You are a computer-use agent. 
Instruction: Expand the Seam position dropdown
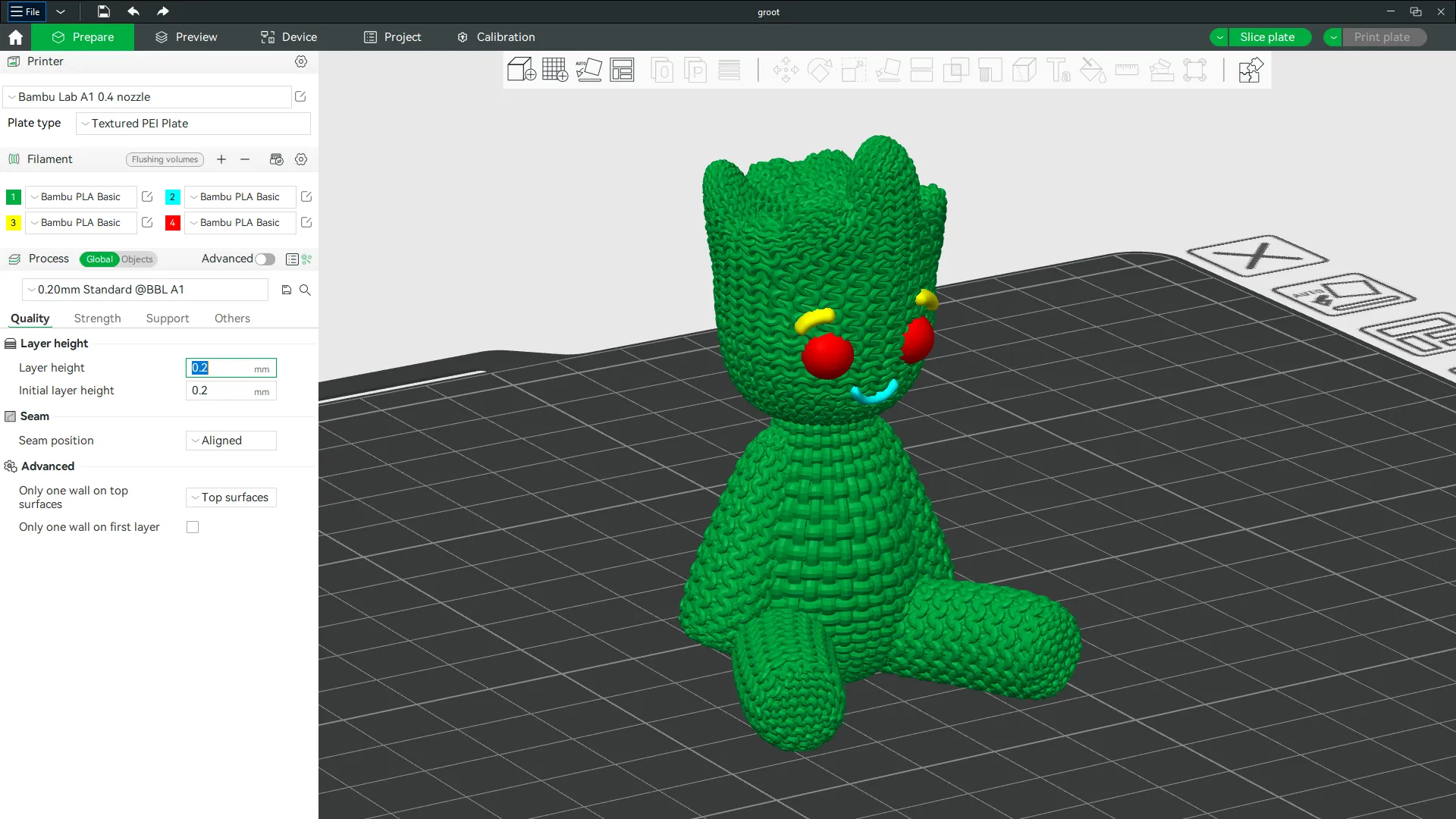point(231,441)
